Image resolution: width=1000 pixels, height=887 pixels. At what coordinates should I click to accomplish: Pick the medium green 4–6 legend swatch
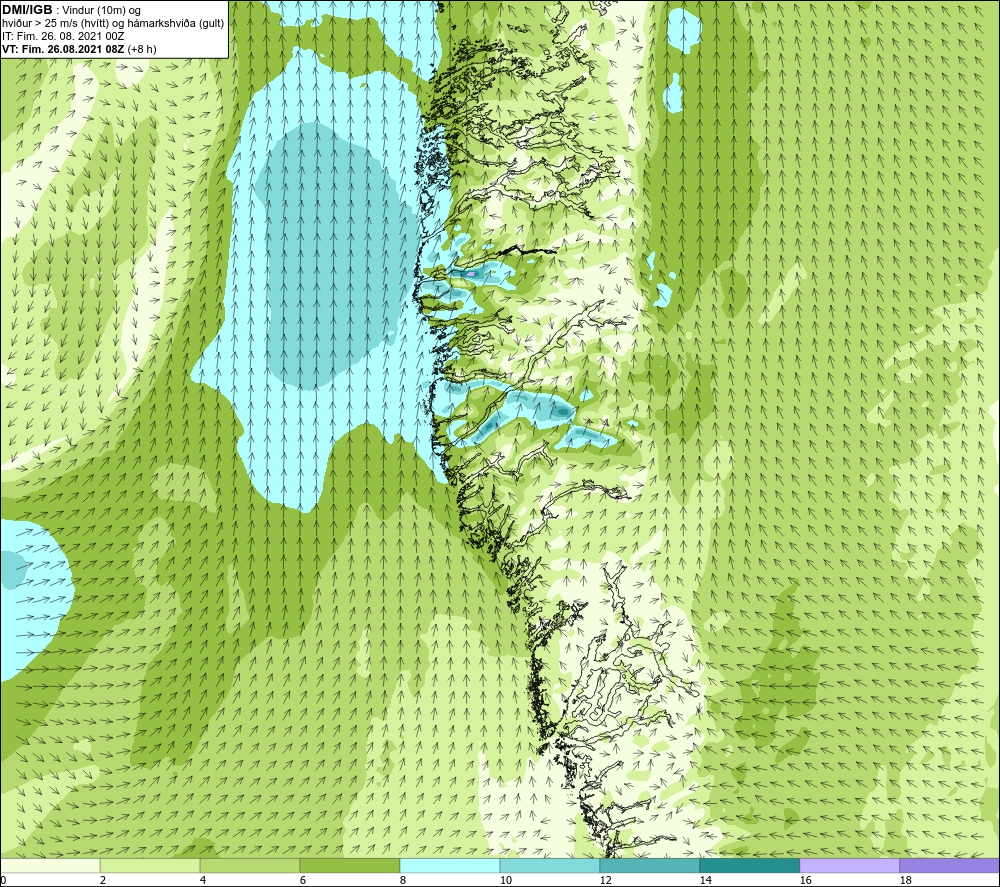[x=250, y=865]
